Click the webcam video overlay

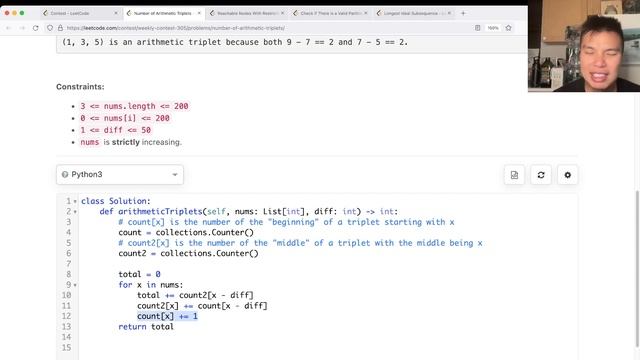pos(584,46)
